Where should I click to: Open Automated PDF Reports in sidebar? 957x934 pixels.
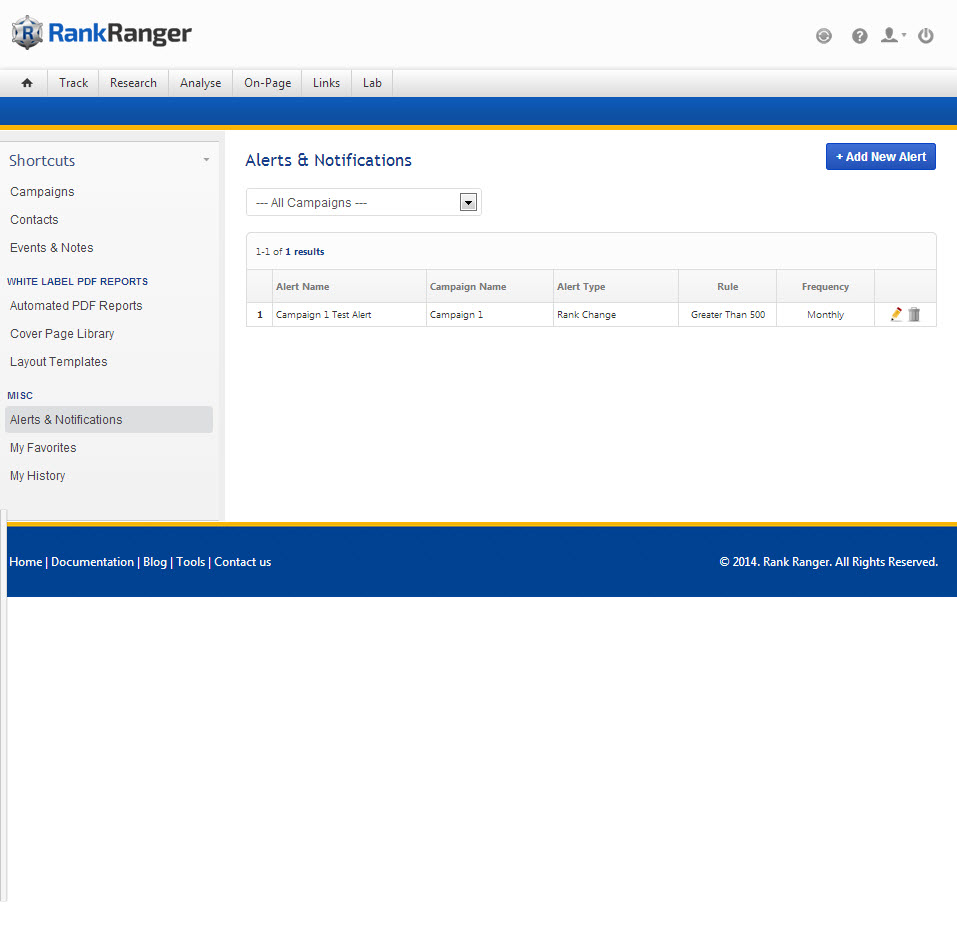(x=76, y=306)
